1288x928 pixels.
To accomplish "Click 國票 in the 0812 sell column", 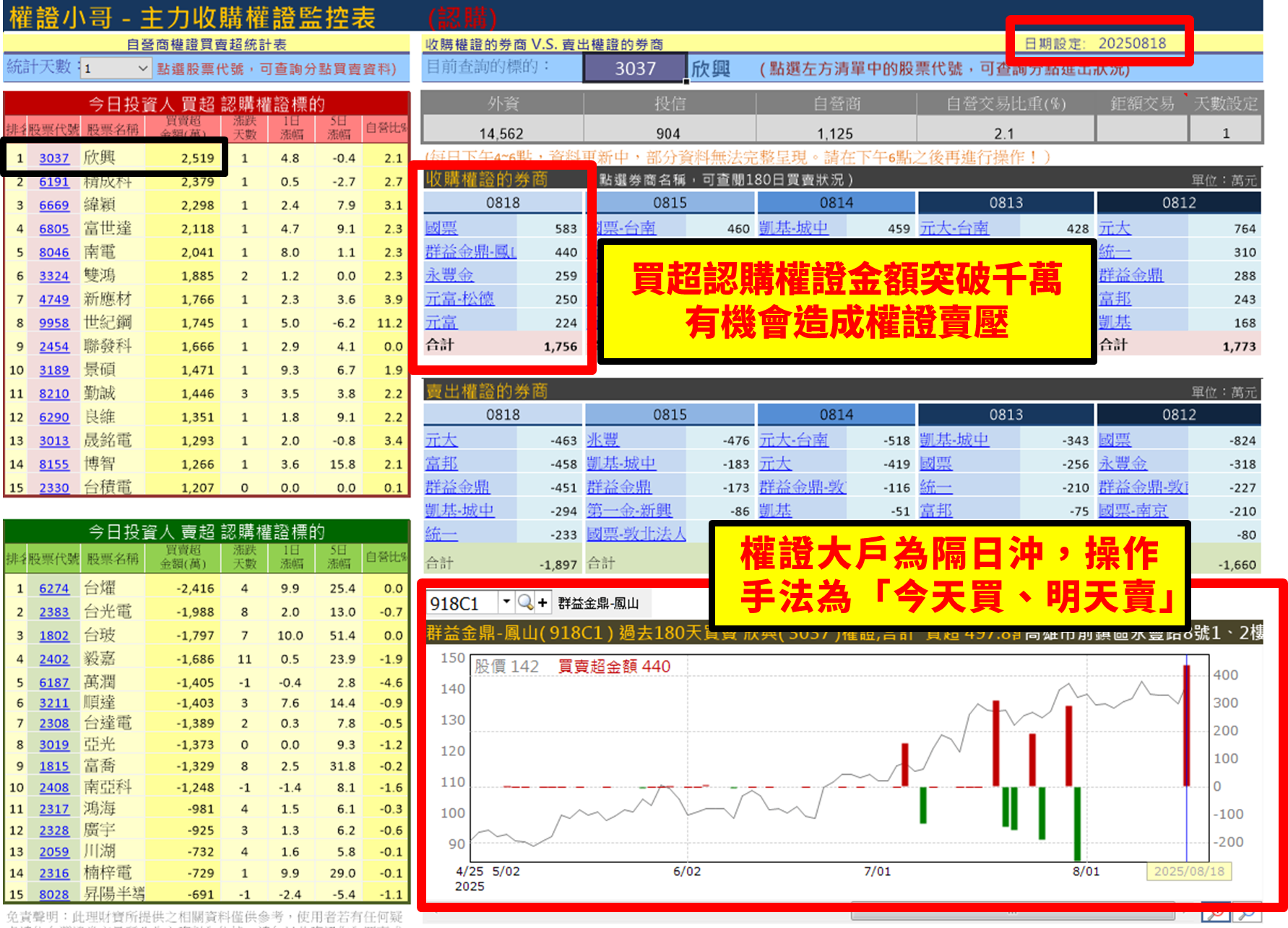I will 1115,440.
